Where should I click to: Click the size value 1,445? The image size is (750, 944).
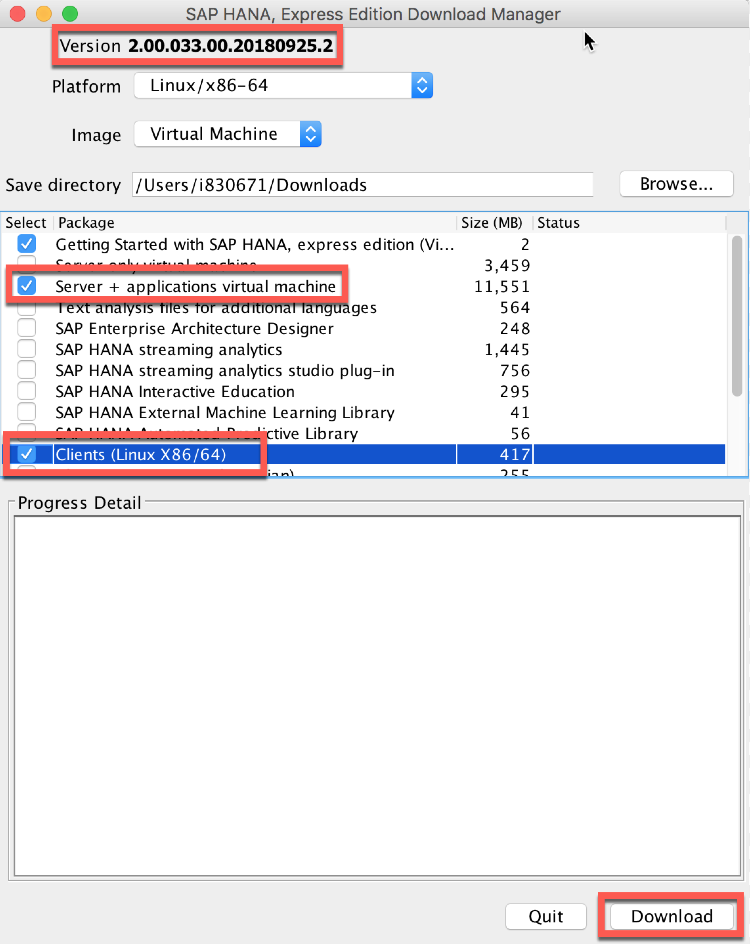point(507,350)
